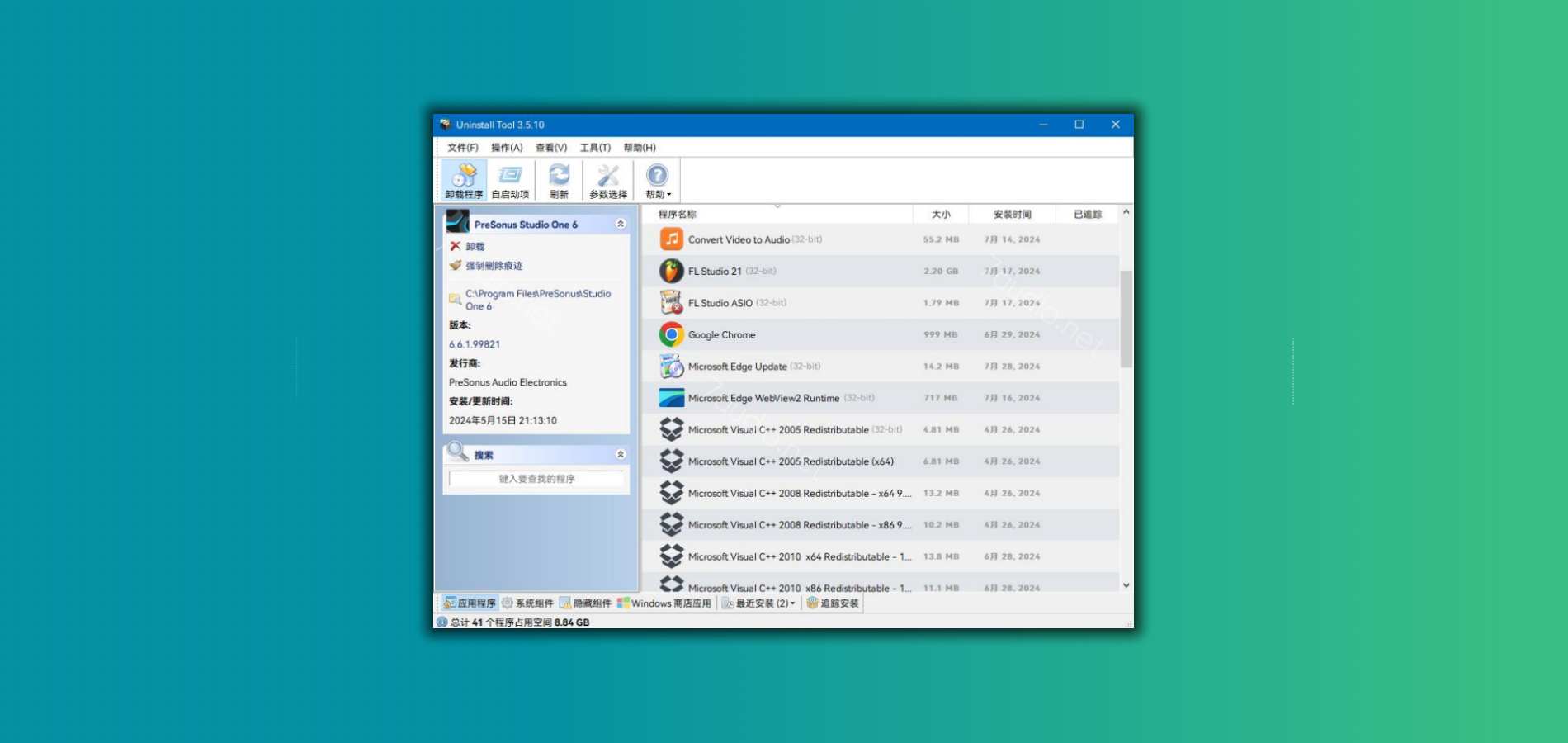Image resolution: width=1568 pixels, height=743 pixels.
Task: Click the Visual C++ 2010 x64 package icon
Action: tap(672, 556)
